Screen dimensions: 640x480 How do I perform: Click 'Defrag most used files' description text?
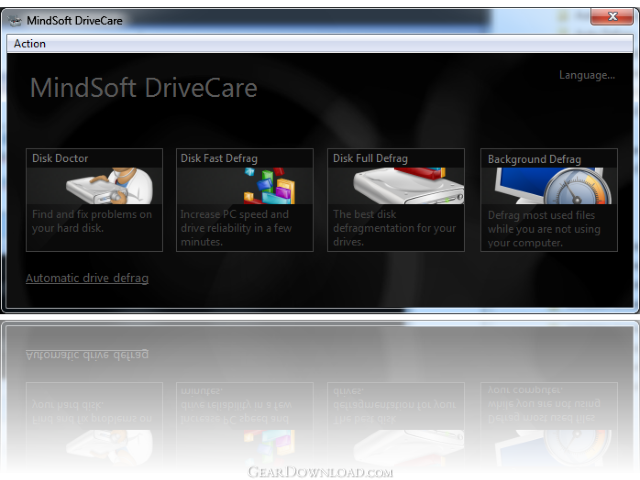[544, 229]
